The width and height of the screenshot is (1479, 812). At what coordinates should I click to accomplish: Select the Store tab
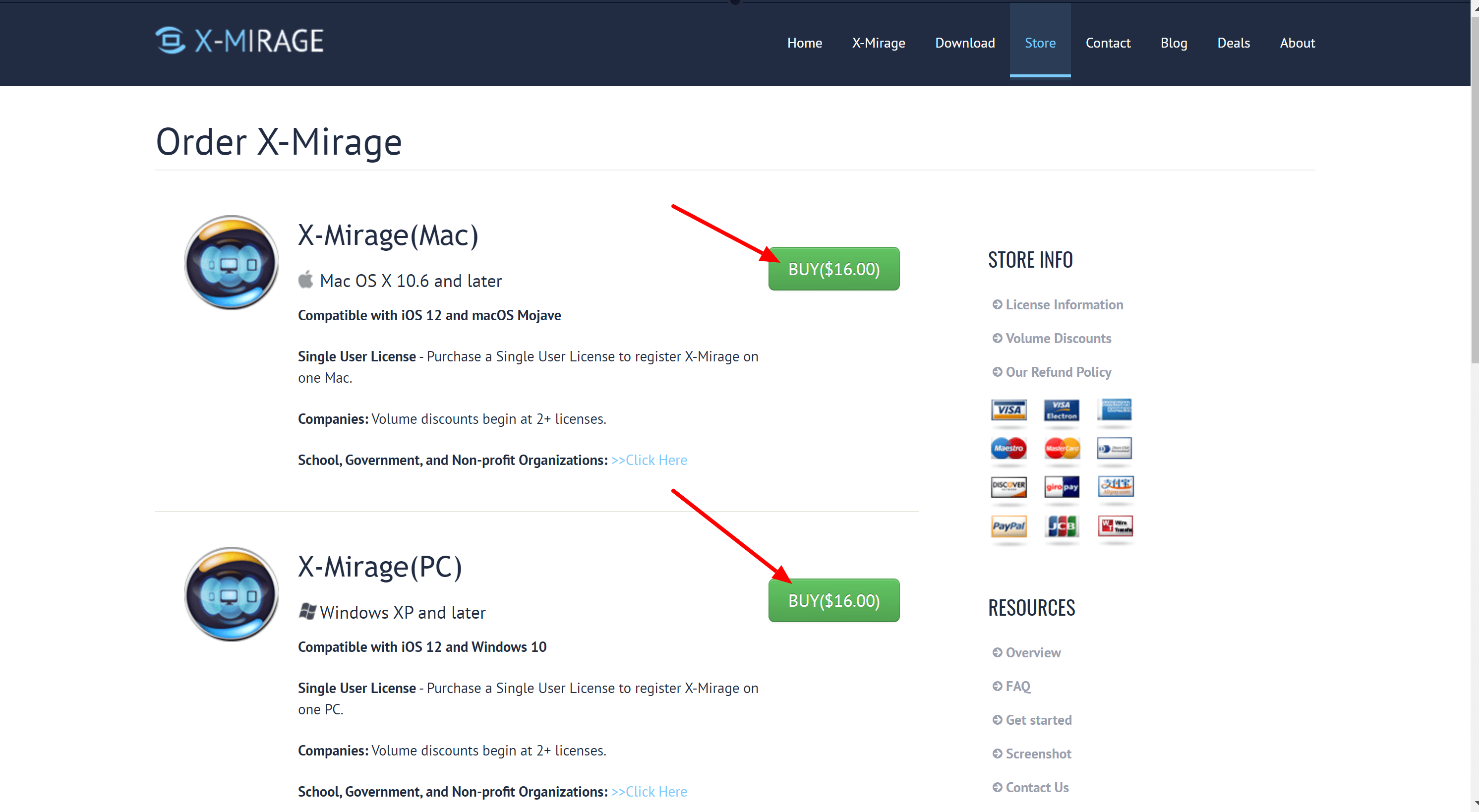pos(1041,42)
